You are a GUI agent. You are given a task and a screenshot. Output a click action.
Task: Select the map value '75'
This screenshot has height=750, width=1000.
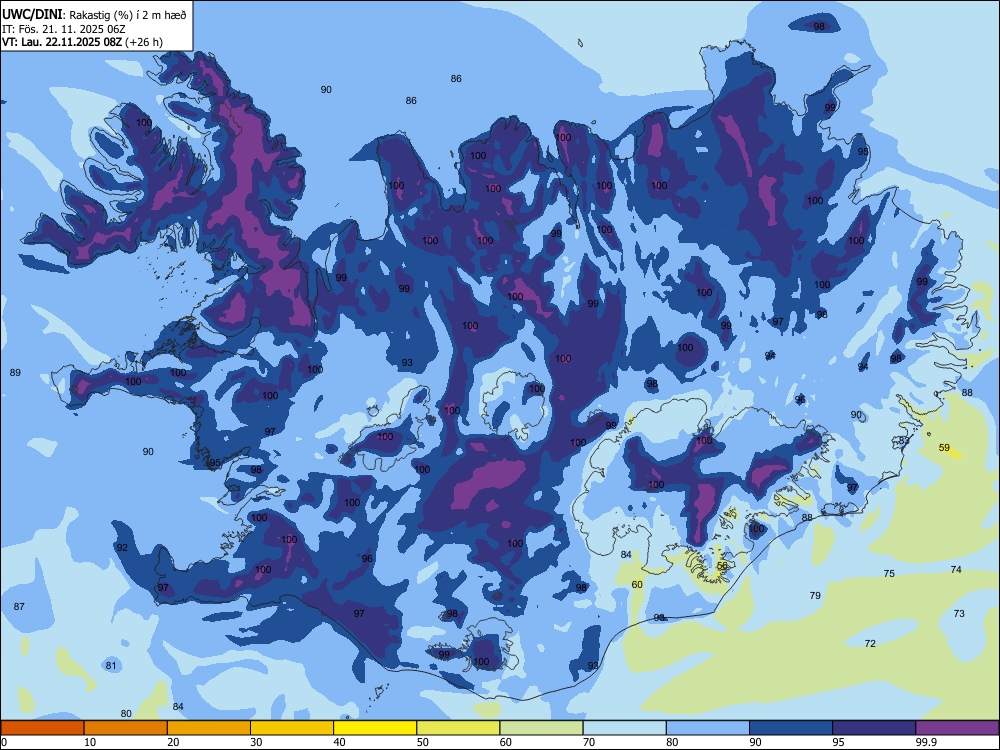[889, 573]
